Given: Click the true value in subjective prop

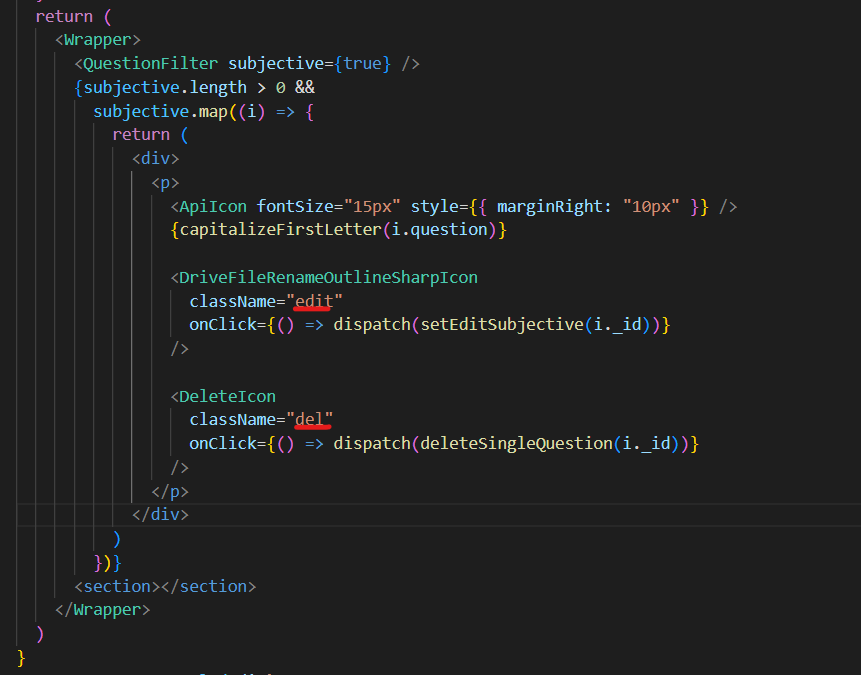Looking at the screenshot, I should pos(362,64).
